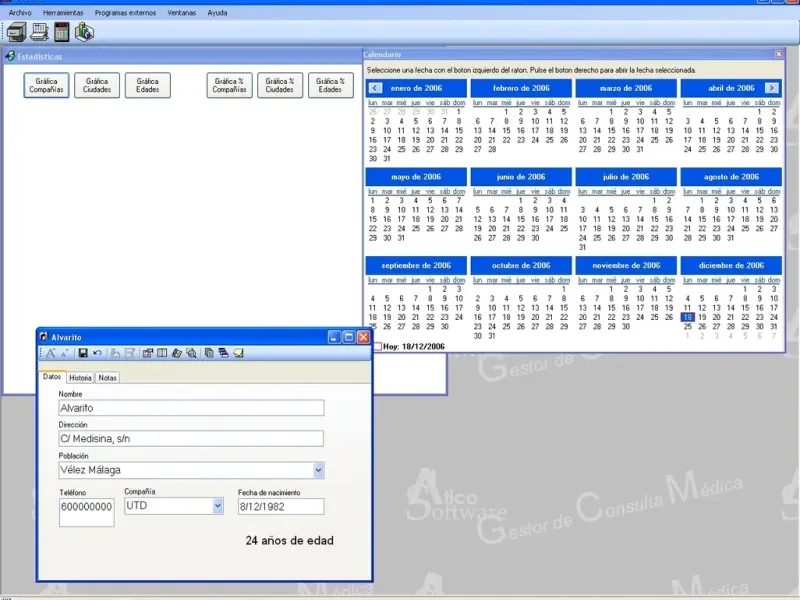Image resolution: width=800 pixels, height=600 pixels.
Task: Click the two-column layout icon in Alvarito toolbar
Action: [x=162, y=353]
